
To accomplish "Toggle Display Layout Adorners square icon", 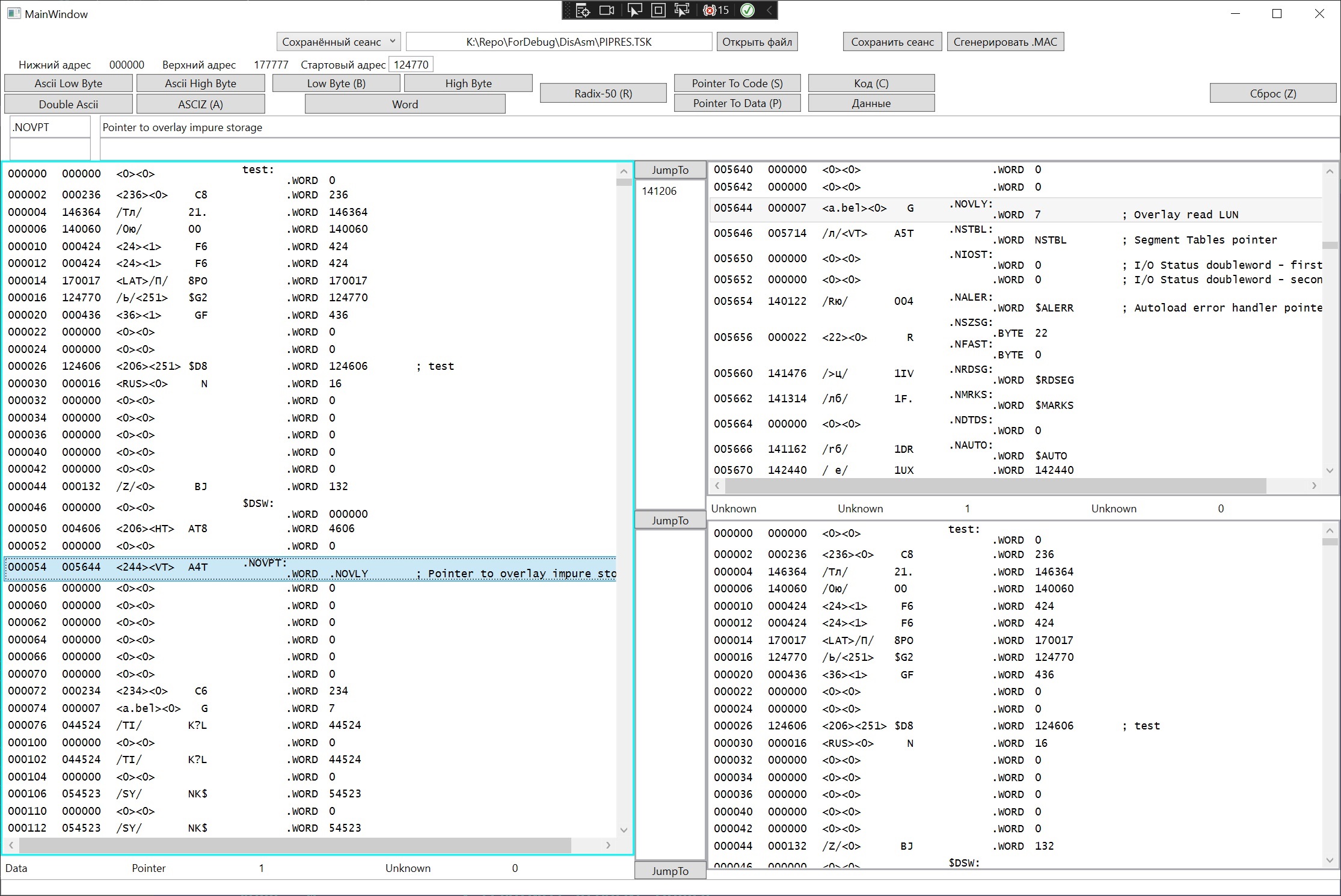I will 658,10.
